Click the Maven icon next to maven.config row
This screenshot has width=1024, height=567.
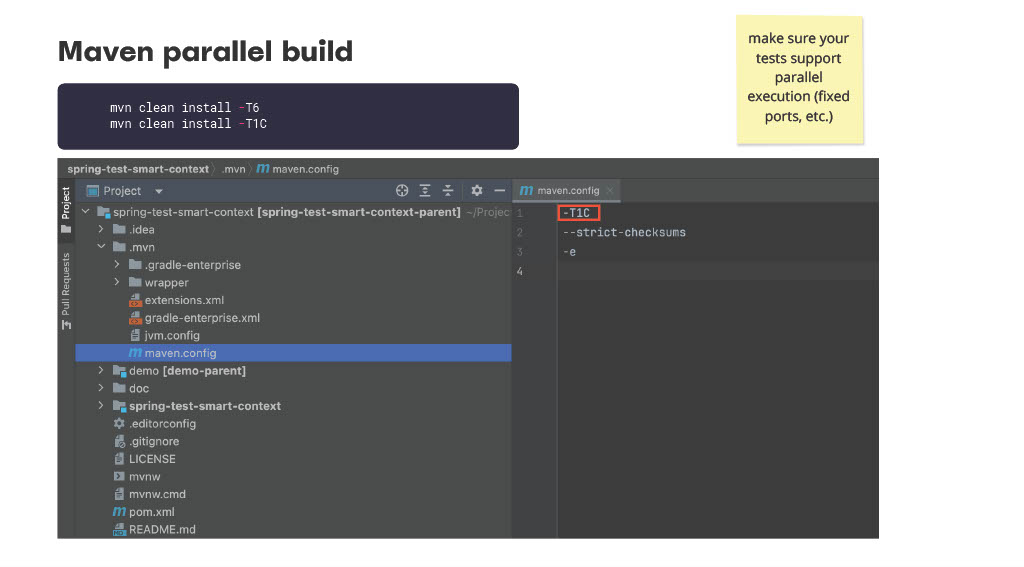pos(135,353)
